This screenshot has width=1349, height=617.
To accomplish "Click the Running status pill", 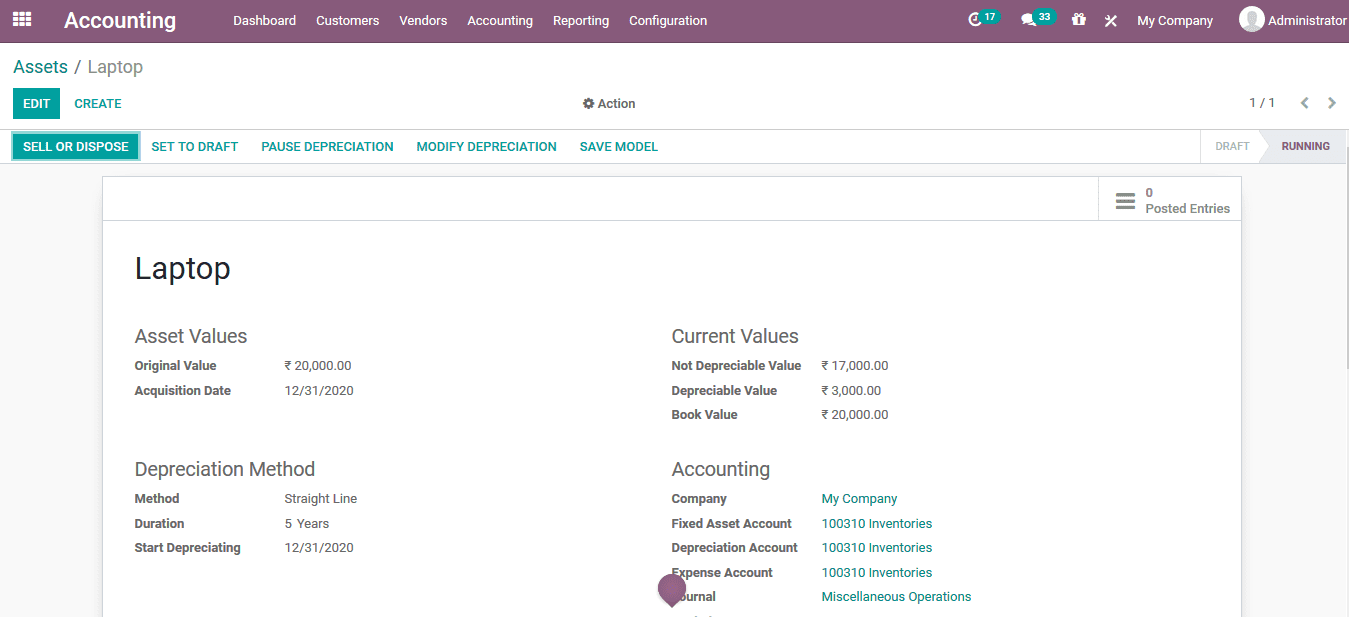I will tap(1304, 146).
